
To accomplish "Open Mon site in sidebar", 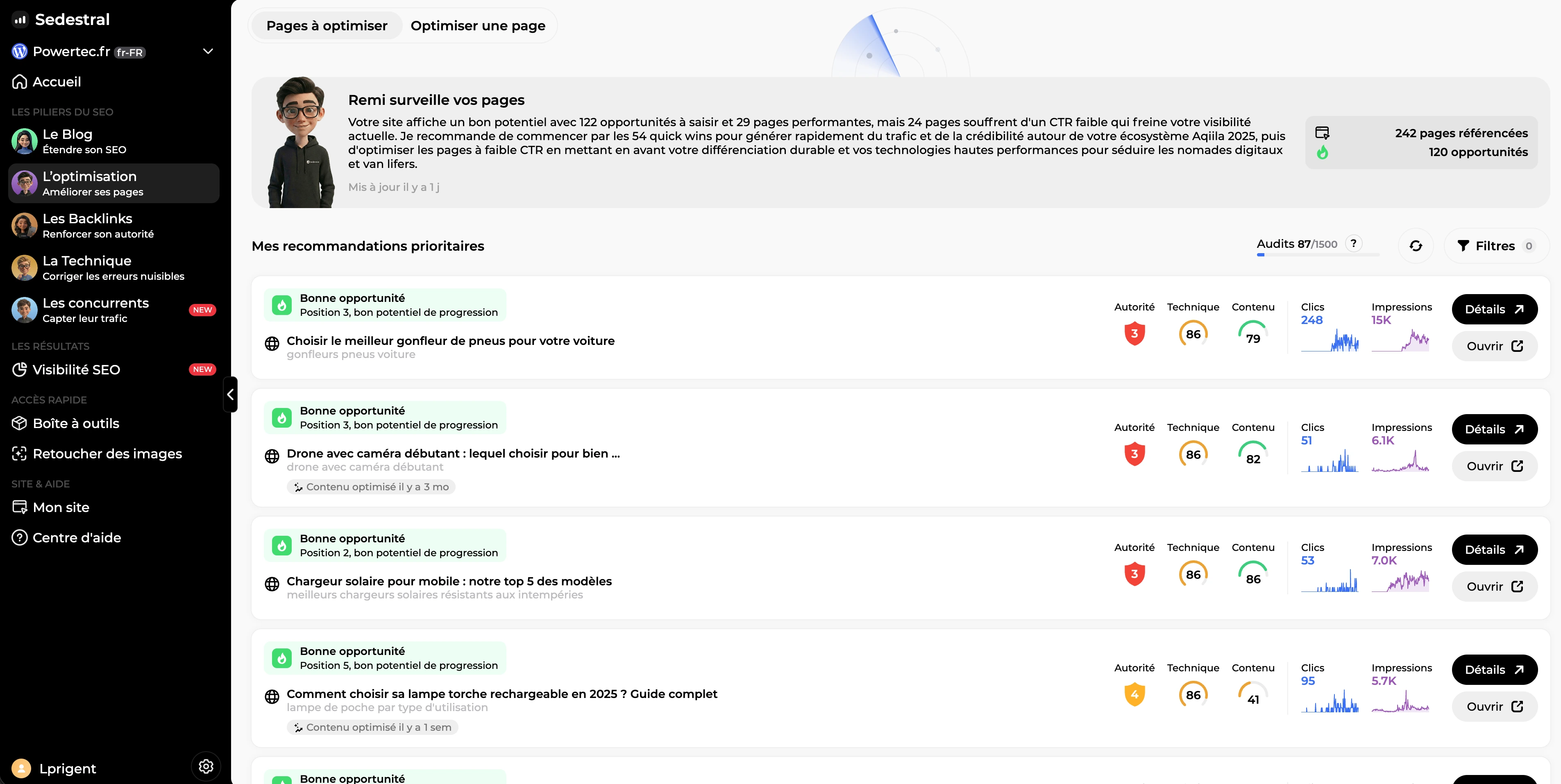I will click(61, 507).
